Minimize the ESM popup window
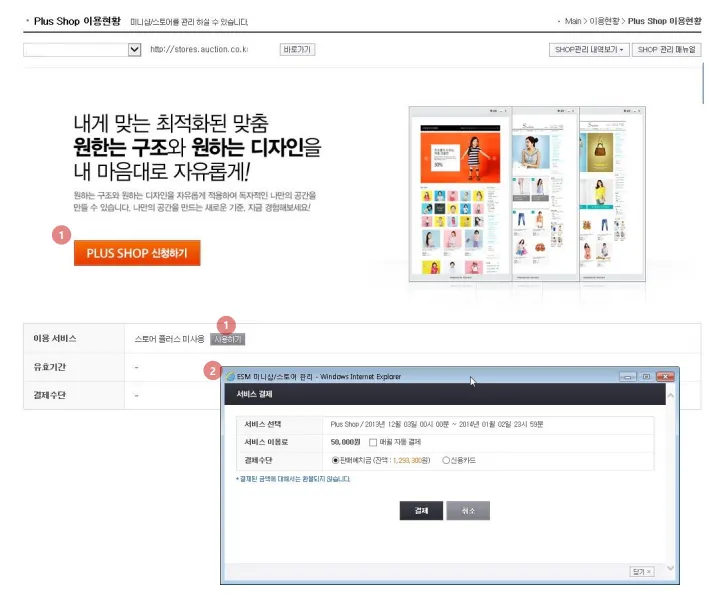 pos(628,376)
